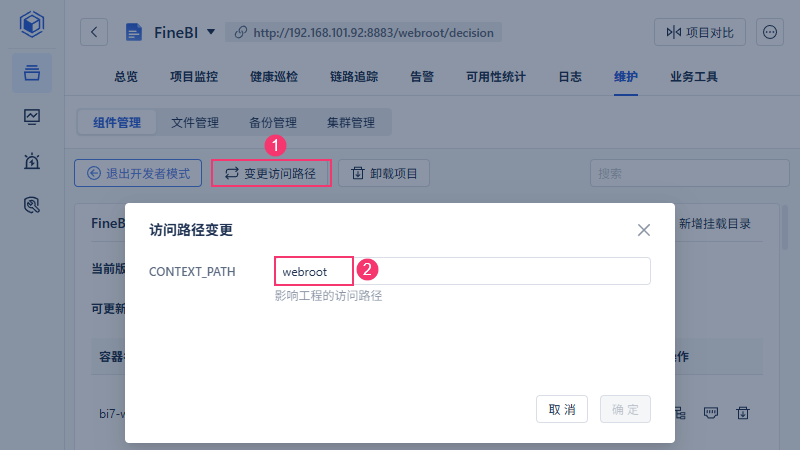
Task: Click the hexagon cube logo icon
Action: tap(32, 24)
